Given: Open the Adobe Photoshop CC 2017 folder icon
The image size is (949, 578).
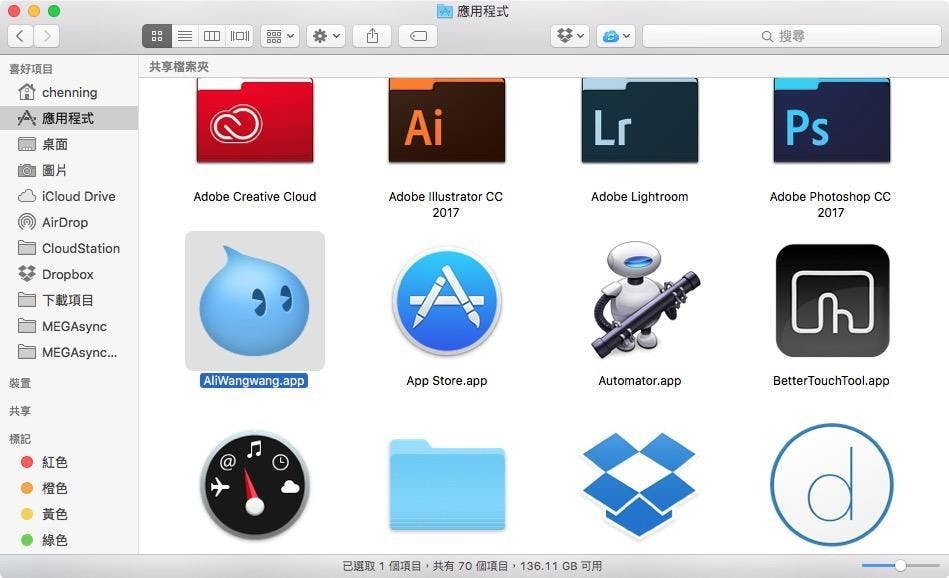Looking at the screenshot, I should pos(832,121).
